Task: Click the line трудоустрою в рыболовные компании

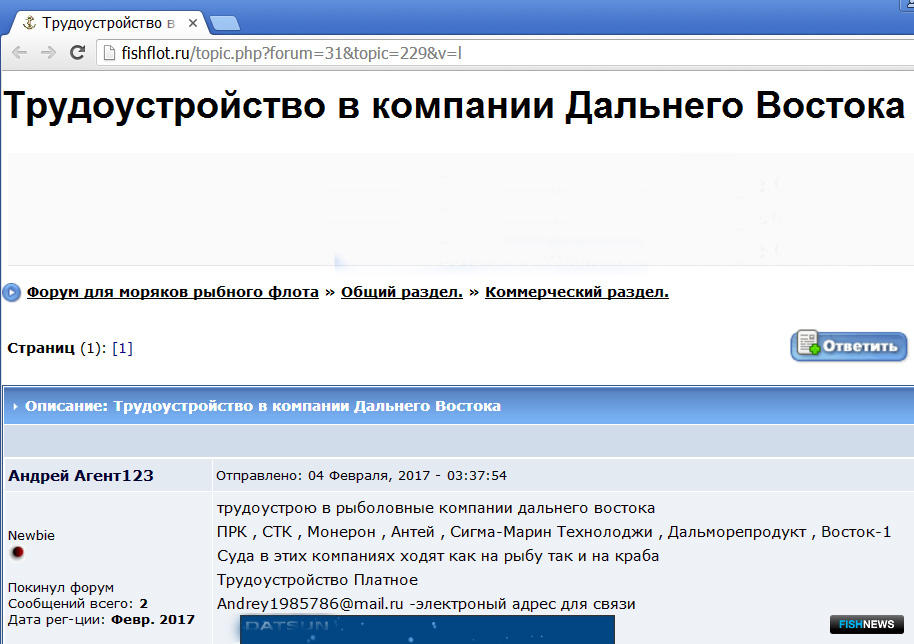Action: pyautogui.click(x=436, y=508)
